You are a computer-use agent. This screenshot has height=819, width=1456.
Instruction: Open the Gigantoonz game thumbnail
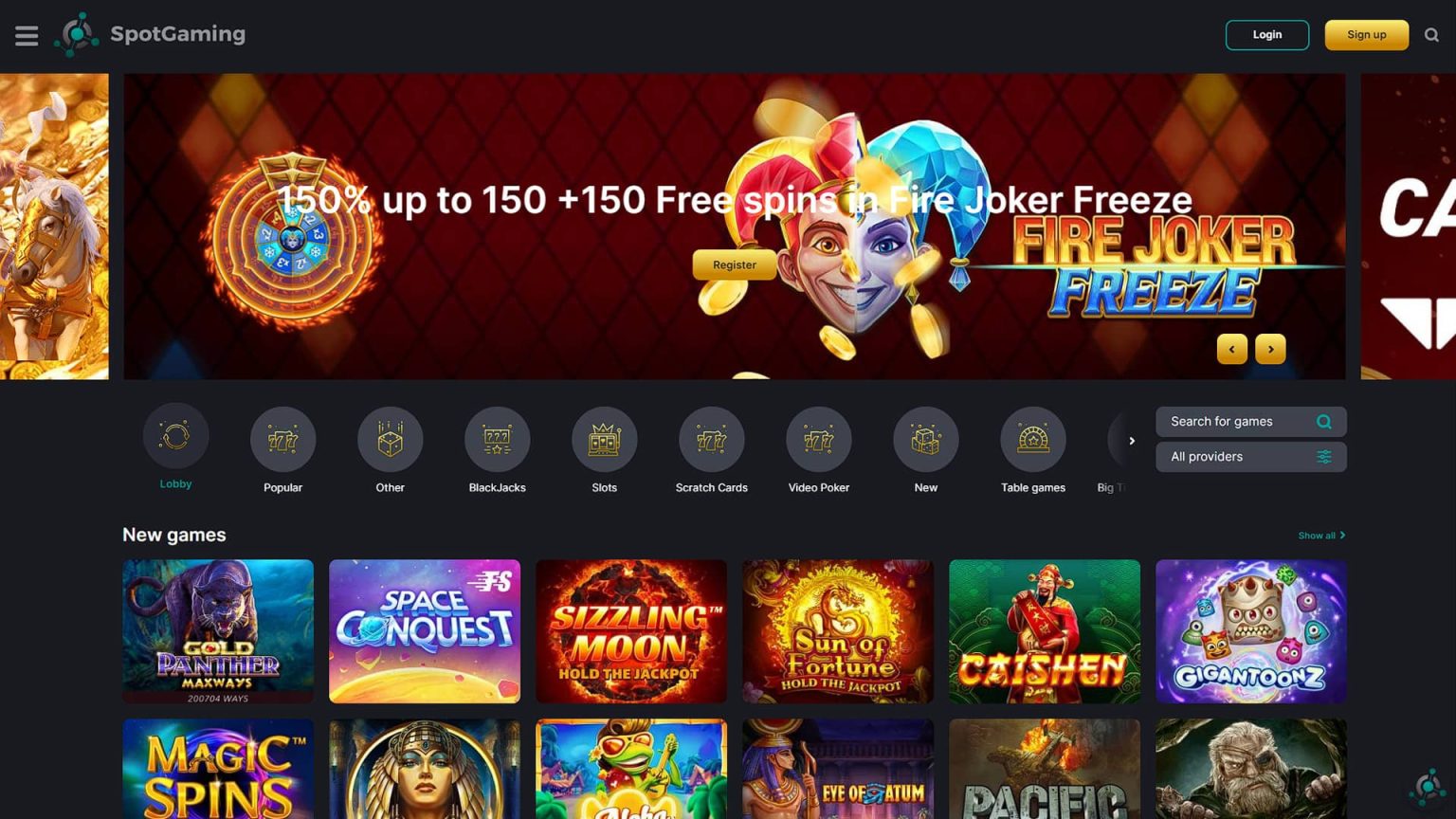1250,631
